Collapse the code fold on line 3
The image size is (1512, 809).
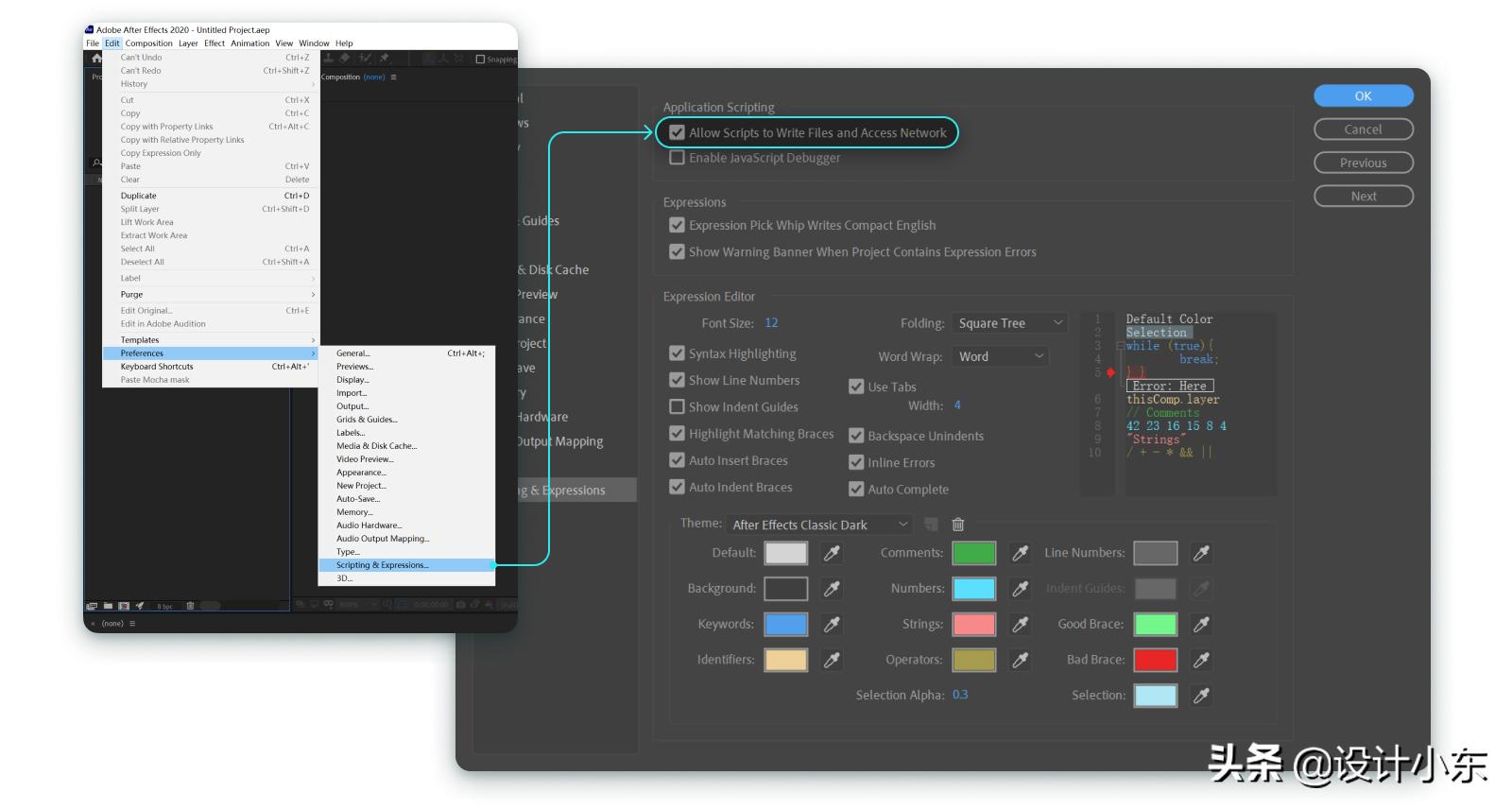click(x=1121, y=346)
